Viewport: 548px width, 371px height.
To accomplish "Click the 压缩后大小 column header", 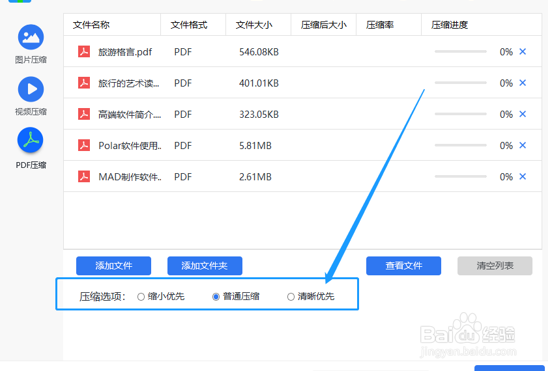I will [324, 25].
